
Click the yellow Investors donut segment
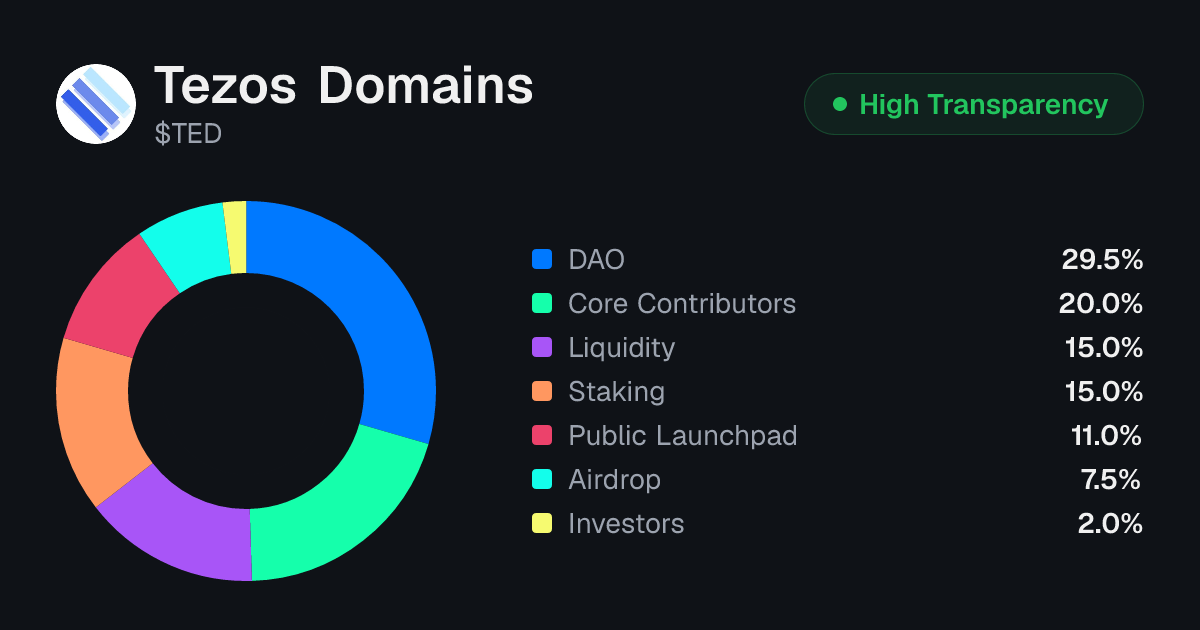[236, 237]
